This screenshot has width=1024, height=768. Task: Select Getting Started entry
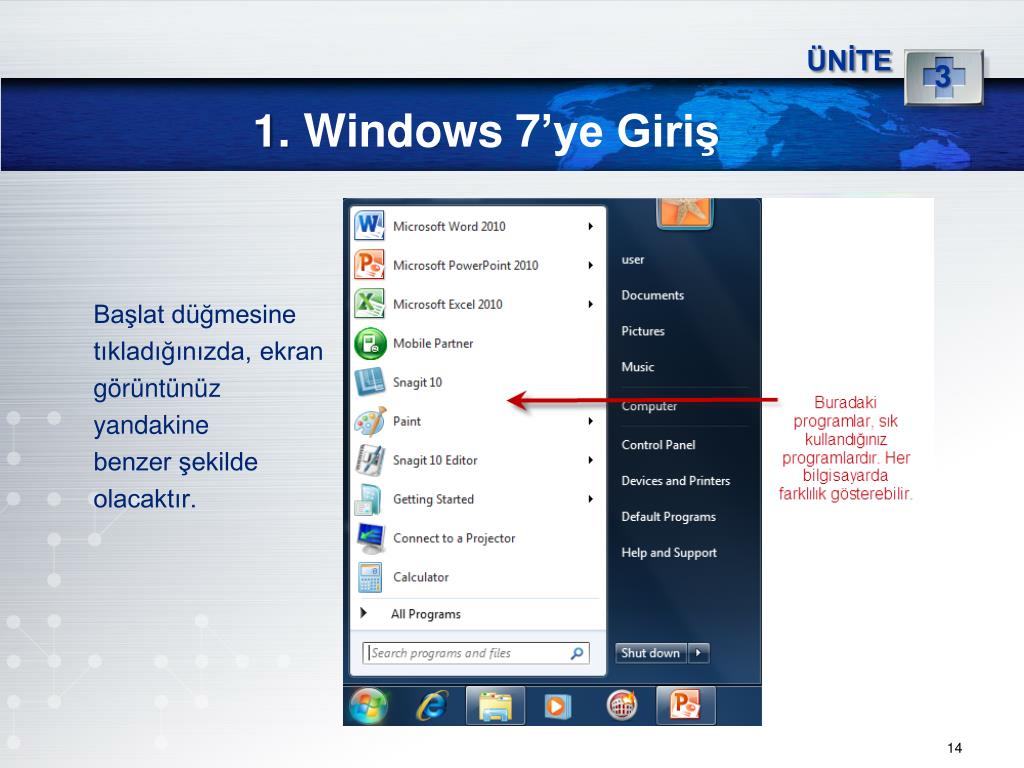(477, 499)
